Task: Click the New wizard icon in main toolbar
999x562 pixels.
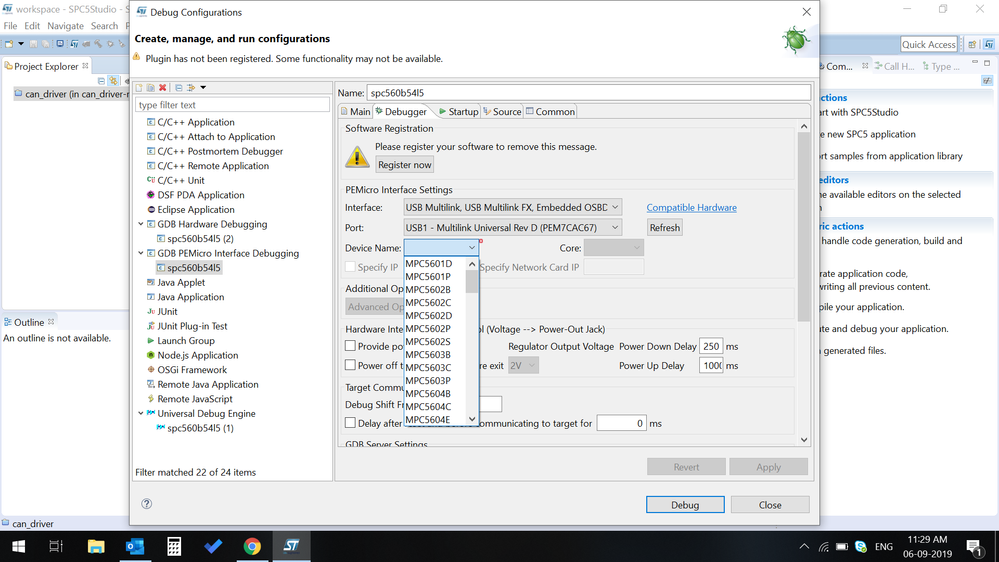Action: click(9, 44)
